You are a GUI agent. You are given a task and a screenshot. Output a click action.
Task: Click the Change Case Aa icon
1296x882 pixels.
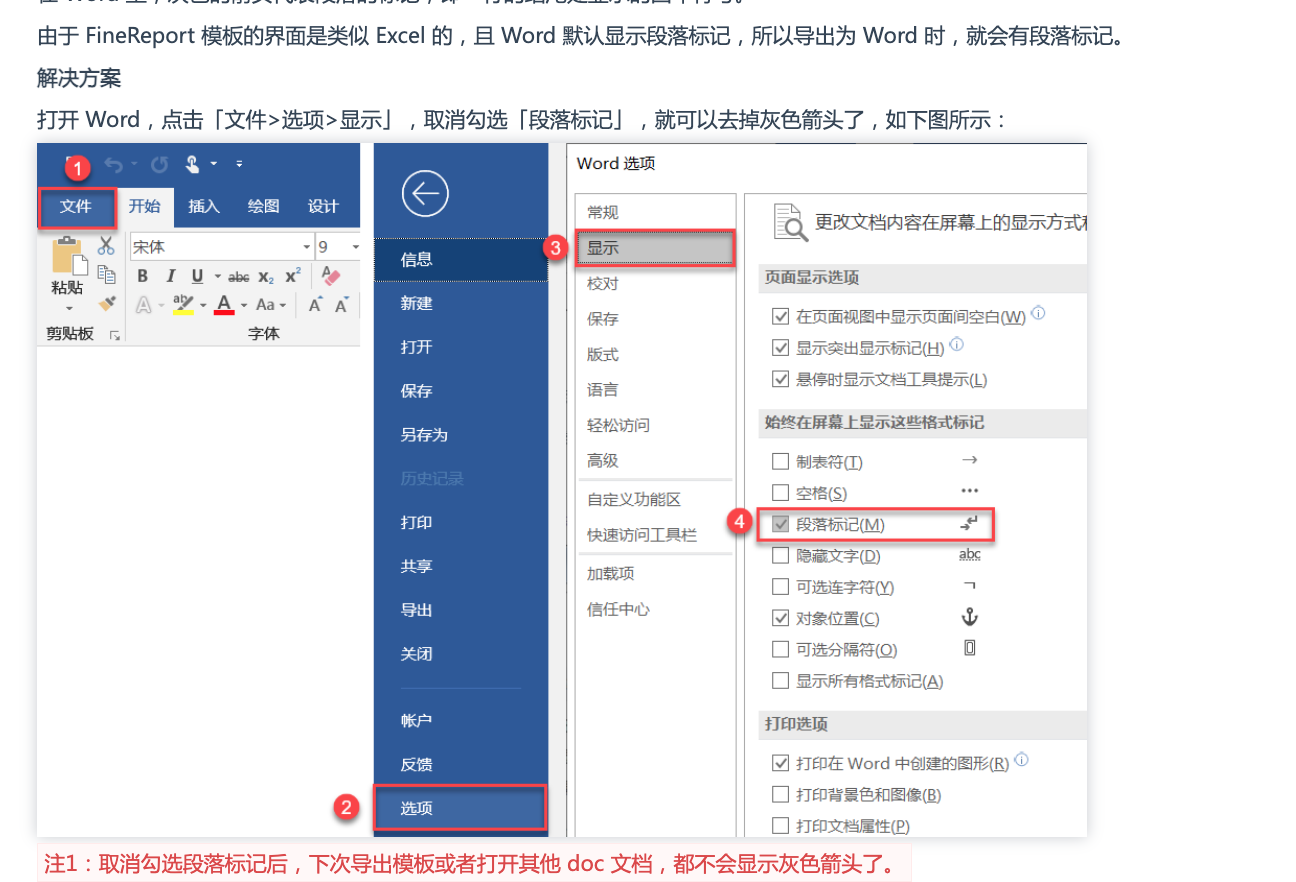pyautogui.click(x=265, y=305)
